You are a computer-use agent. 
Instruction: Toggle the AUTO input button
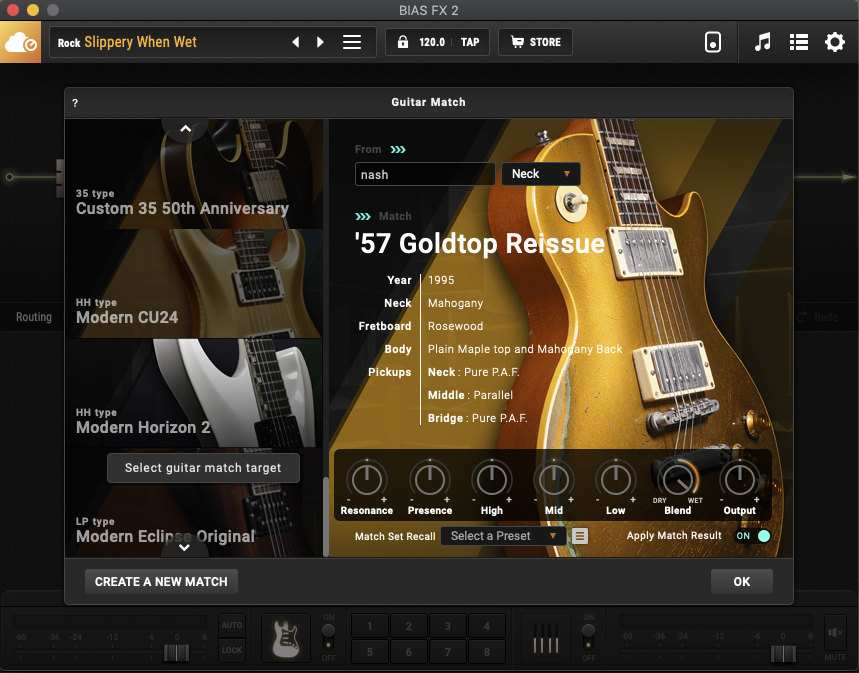(x=232, y=625)
